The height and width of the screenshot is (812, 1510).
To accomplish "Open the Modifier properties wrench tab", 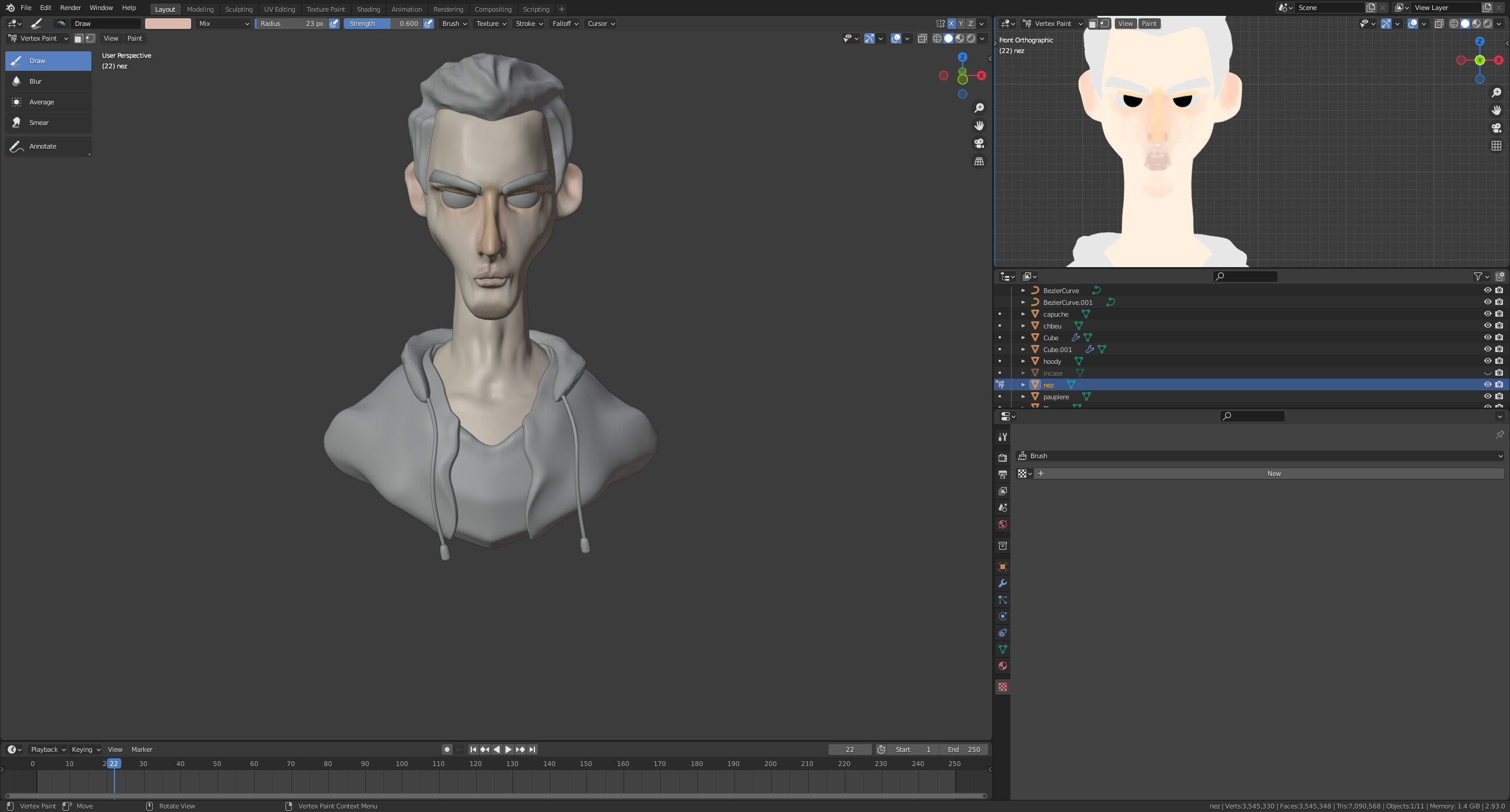I will (x=1002, y=583).
